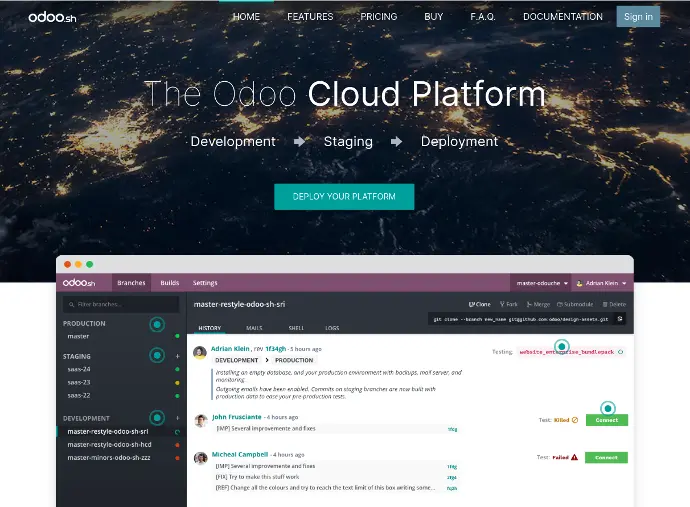Click the red window dot of the demo window

tap(67, 264)
